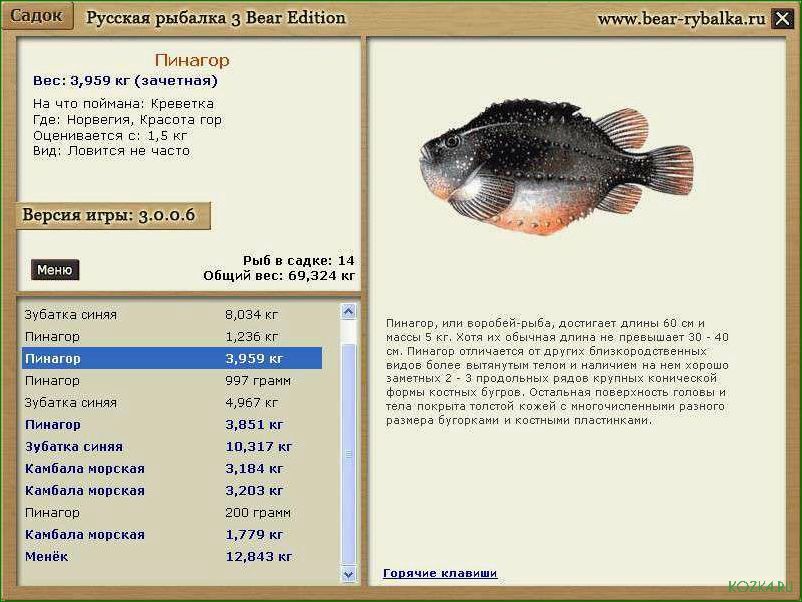Image resolution: width=802 pixels, height=602 pixels.
Task: Close the Садок window
Action: [782, 19]
